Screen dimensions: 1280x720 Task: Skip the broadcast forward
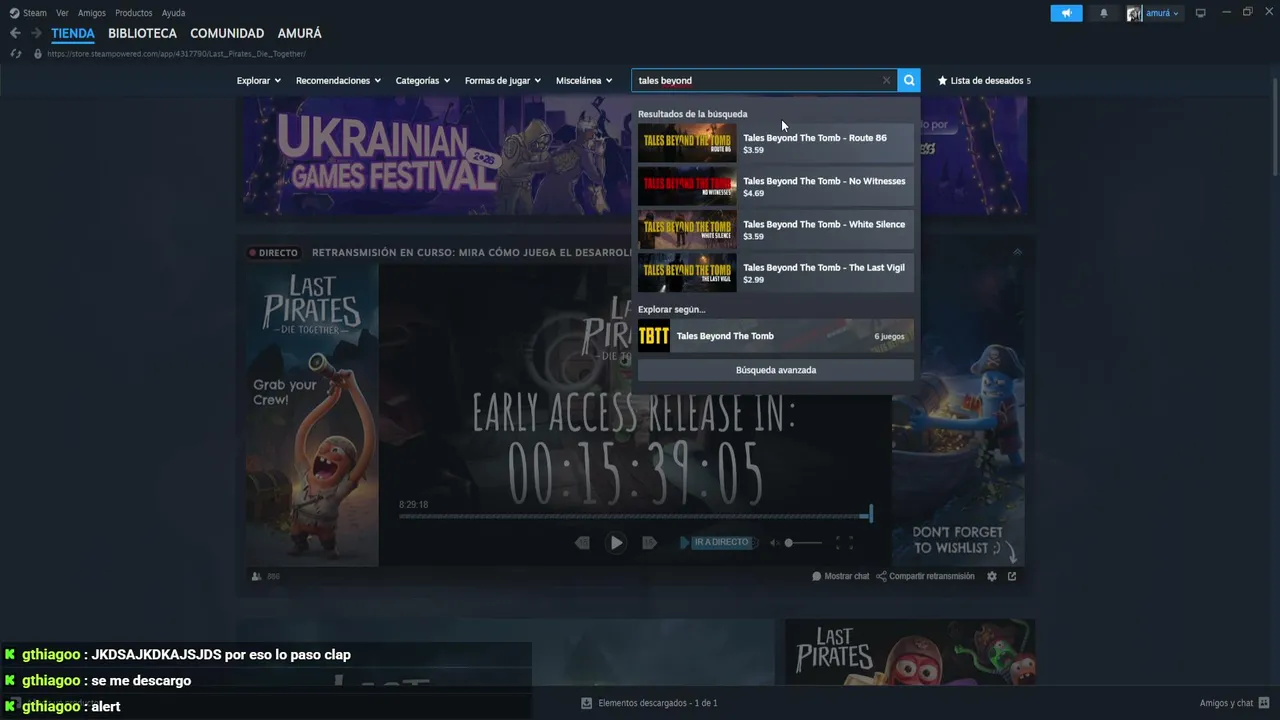pyautogui.click(x=649, y=542)
